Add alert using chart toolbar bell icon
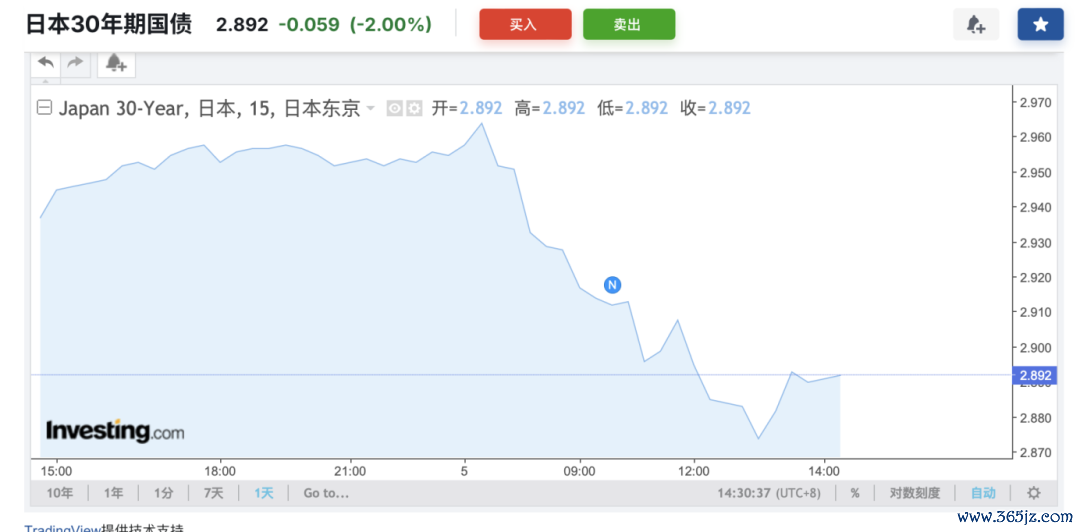The height and width of the screenshot is (532, 1080). click(116, 63)
